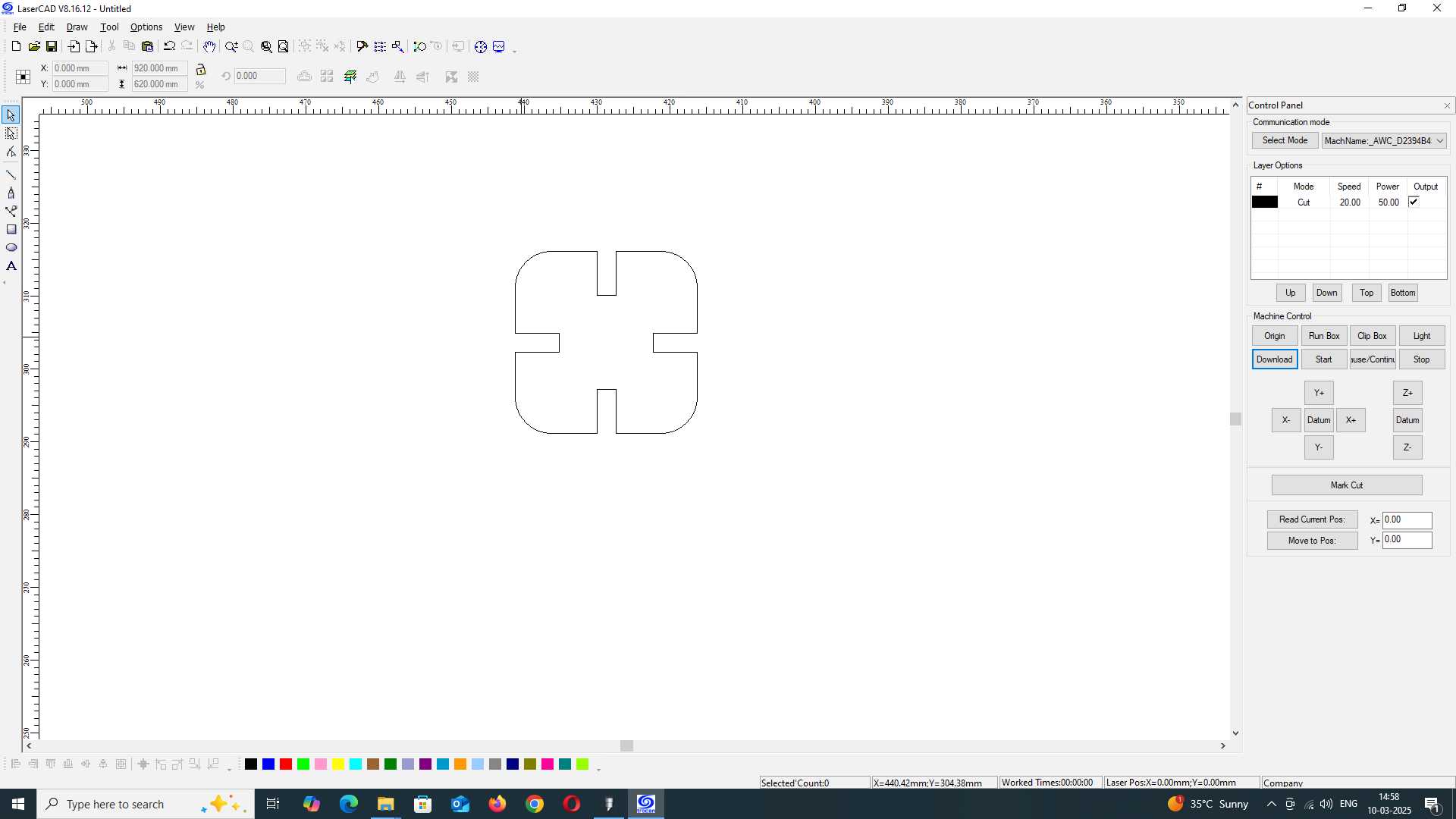
Task: Click the New file icon
Action: [x=16, y=46]
